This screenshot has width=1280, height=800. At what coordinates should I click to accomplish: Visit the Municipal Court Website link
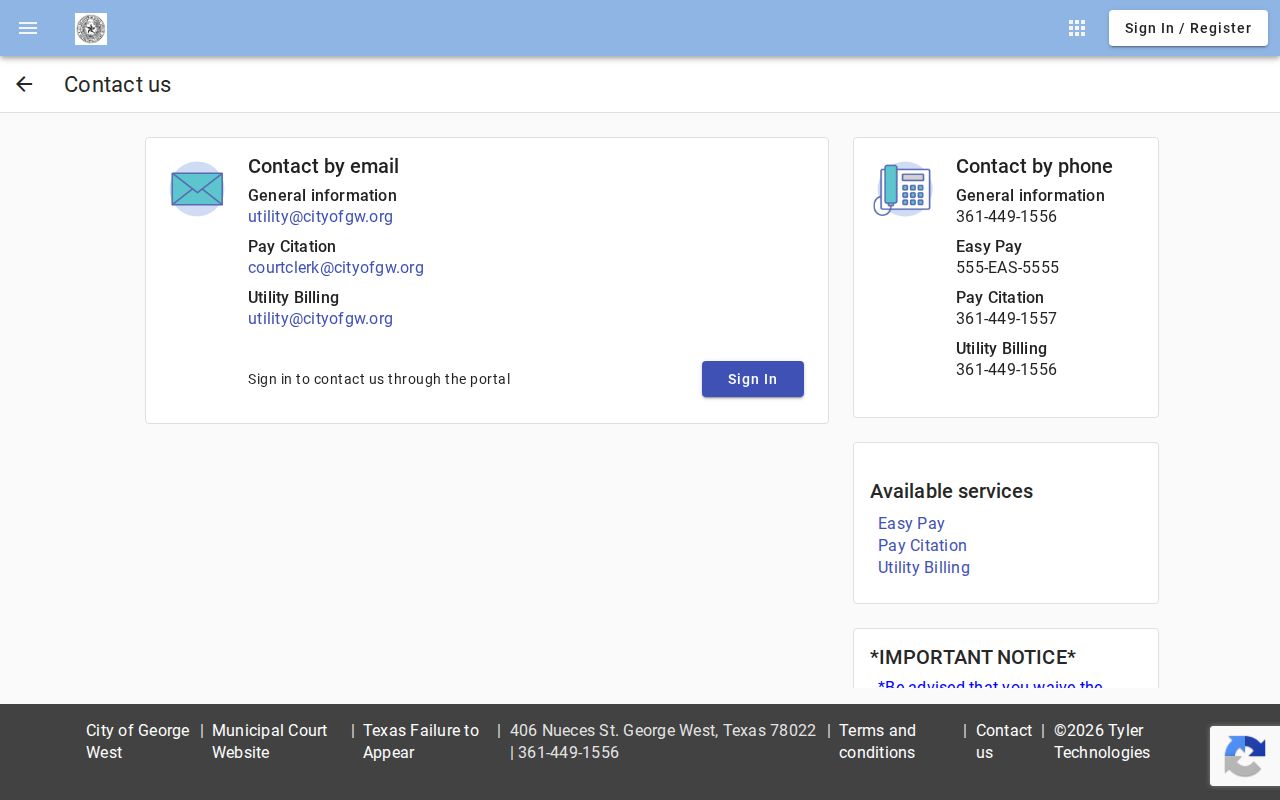270,741
